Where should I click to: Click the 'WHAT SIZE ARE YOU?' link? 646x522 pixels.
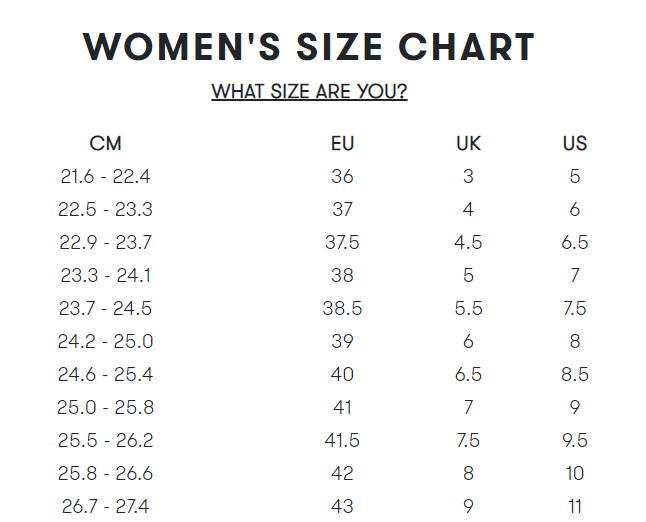coord(309,91)
